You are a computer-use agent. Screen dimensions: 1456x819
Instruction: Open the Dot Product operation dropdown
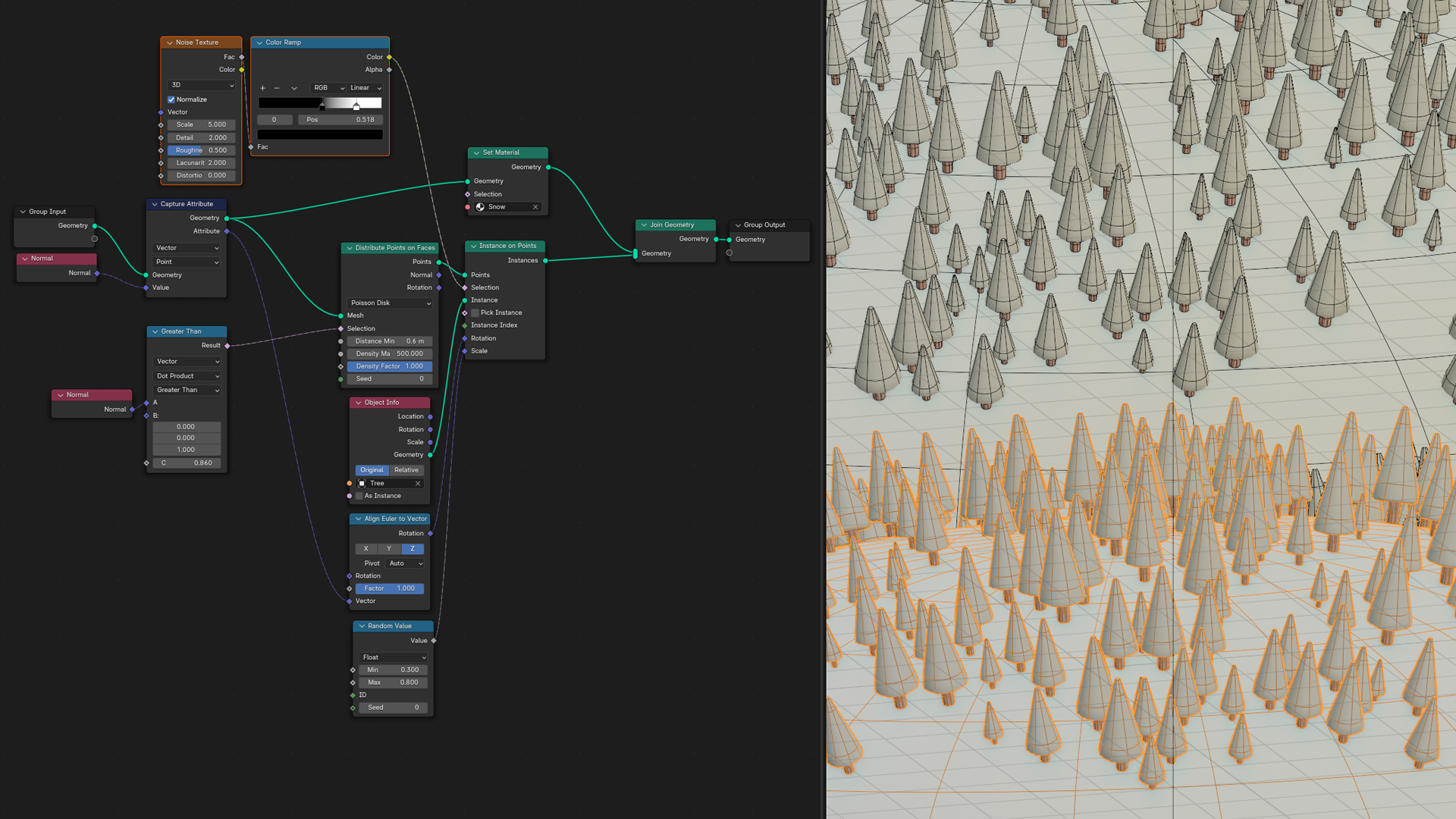tap(187, 376)
